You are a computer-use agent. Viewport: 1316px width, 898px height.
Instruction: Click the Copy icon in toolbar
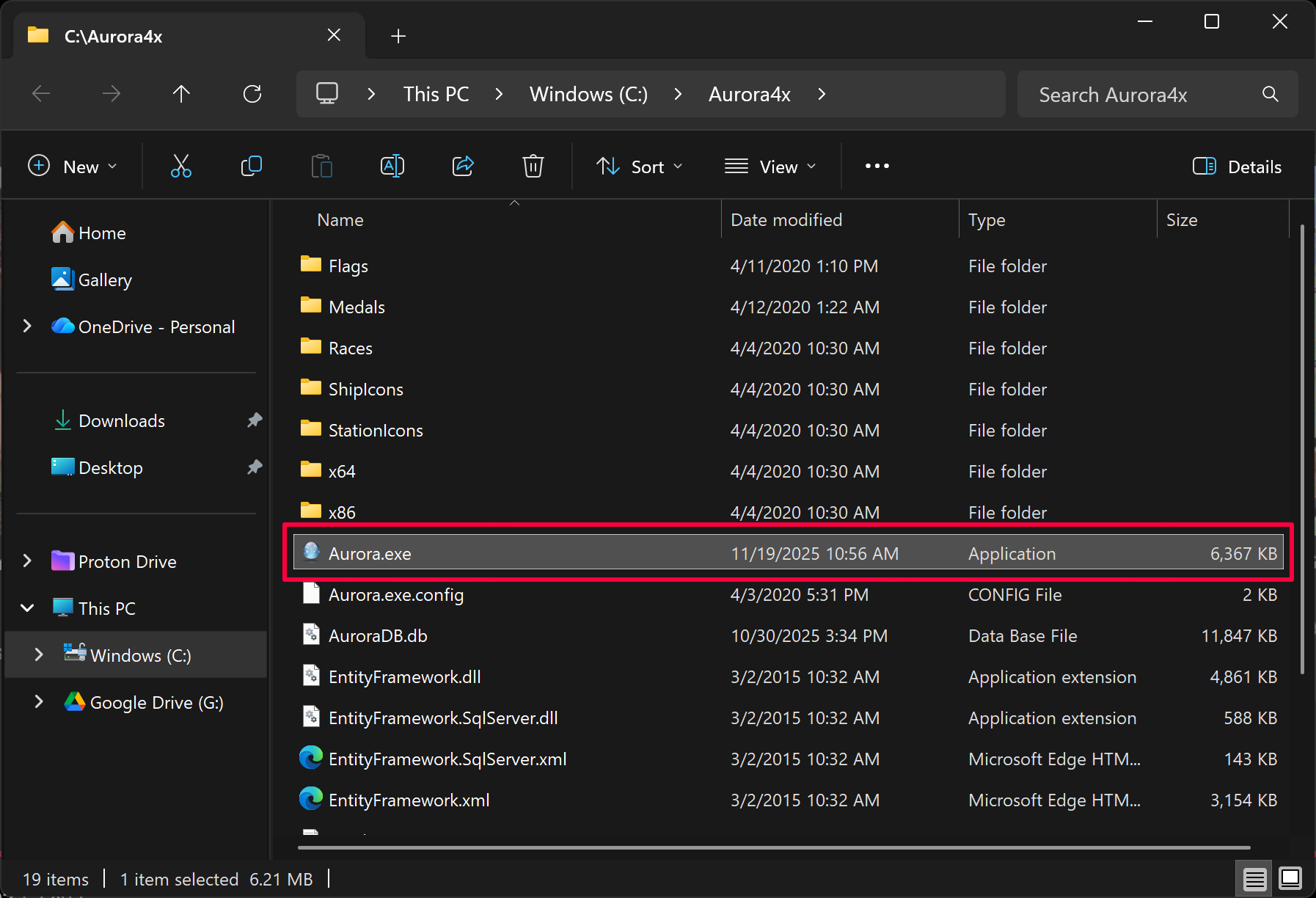pyautogui.click(x=251, y=167)
